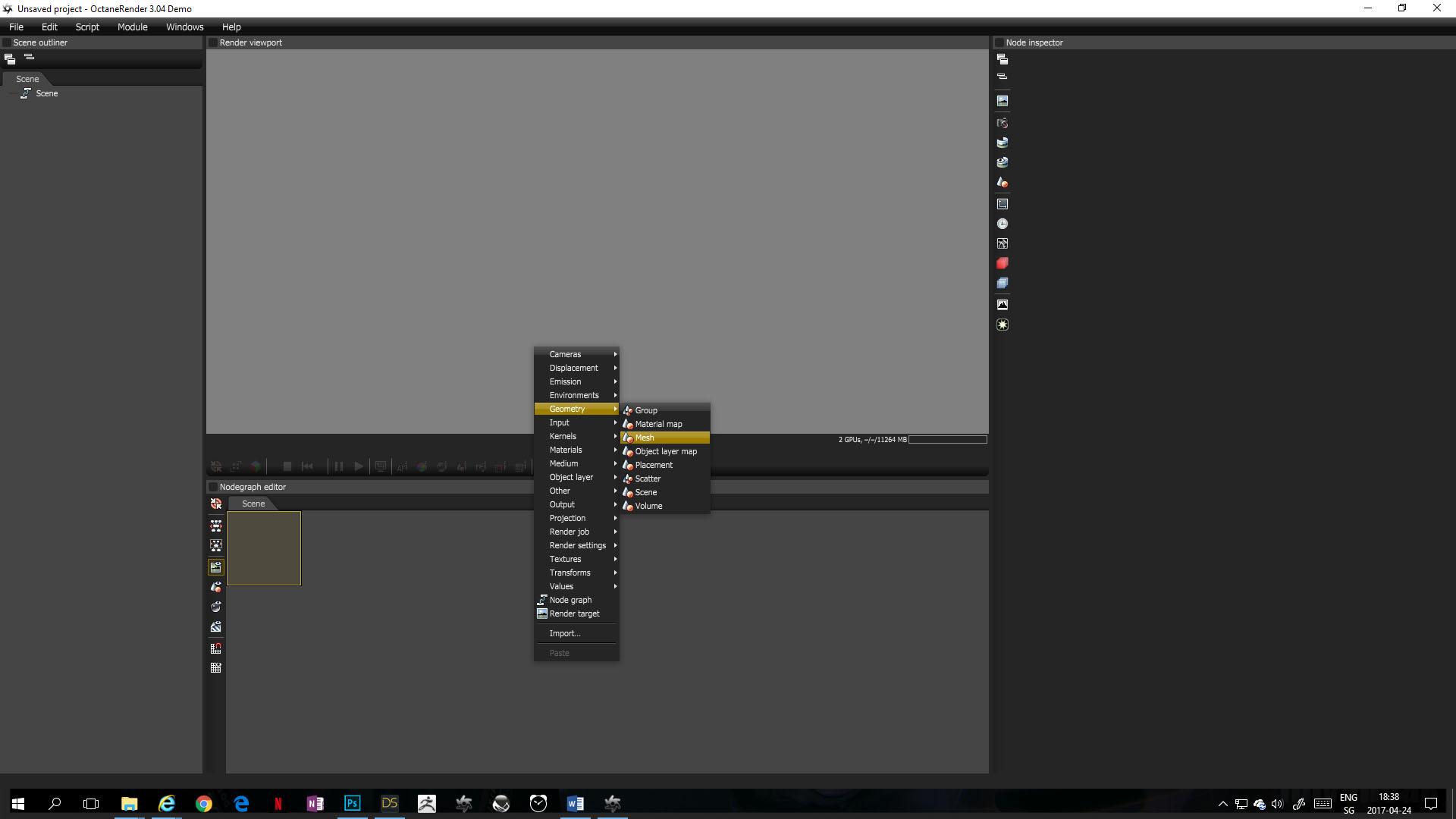Select Scene item in Scene outliner tree

(46, 93)
